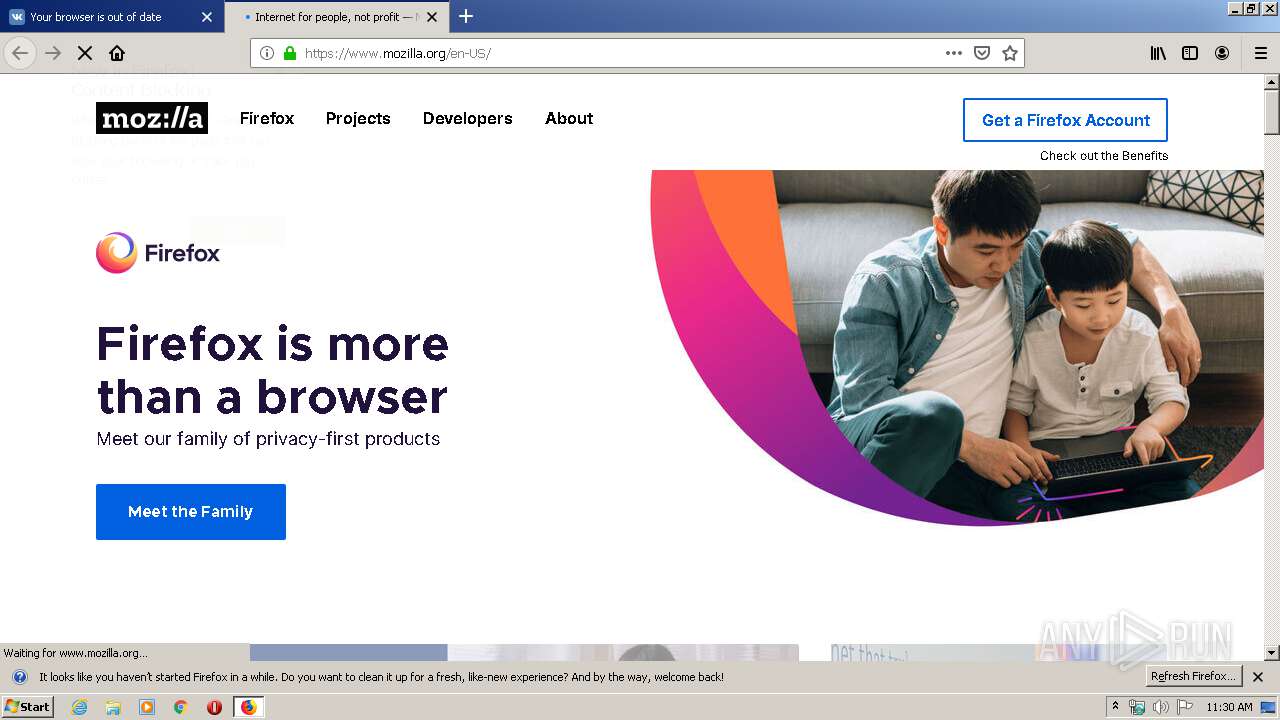Click the Refresh Firefox button
Screen dimensions: 1280x720
click(1194, 677)
